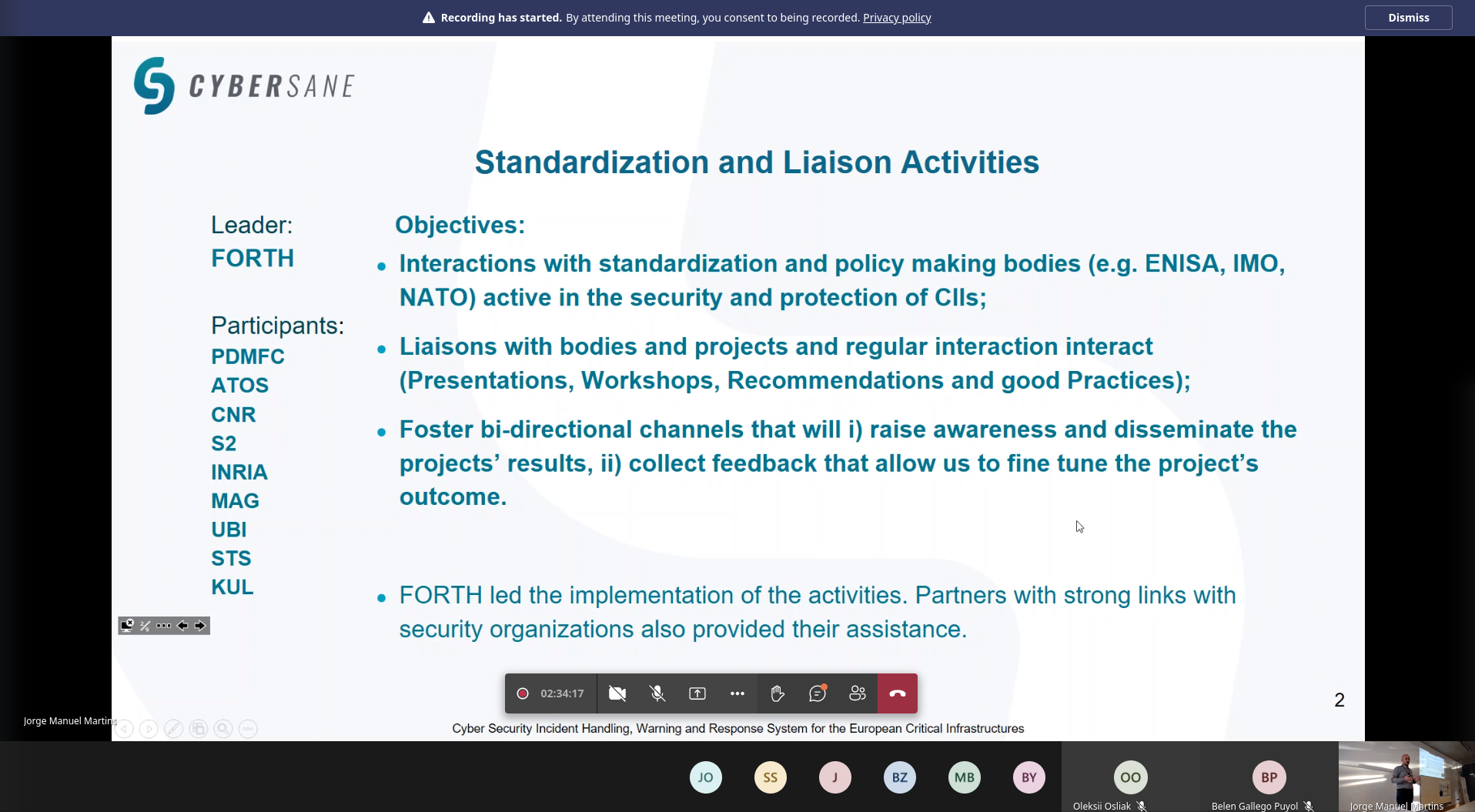Open the faint pen and pointer tools

pyautogui.click(x=173, y=729)
